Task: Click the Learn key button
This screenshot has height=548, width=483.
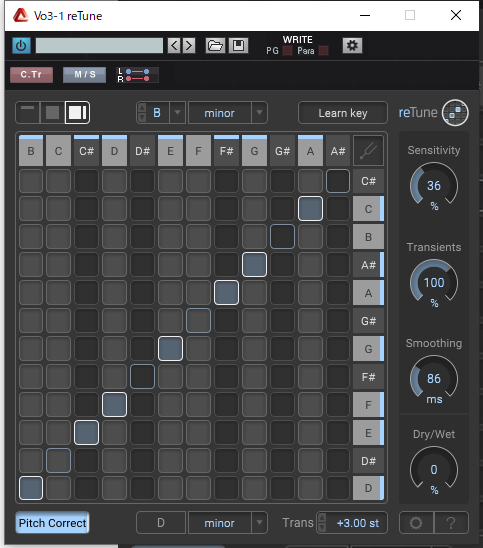Action: point(343,113)
